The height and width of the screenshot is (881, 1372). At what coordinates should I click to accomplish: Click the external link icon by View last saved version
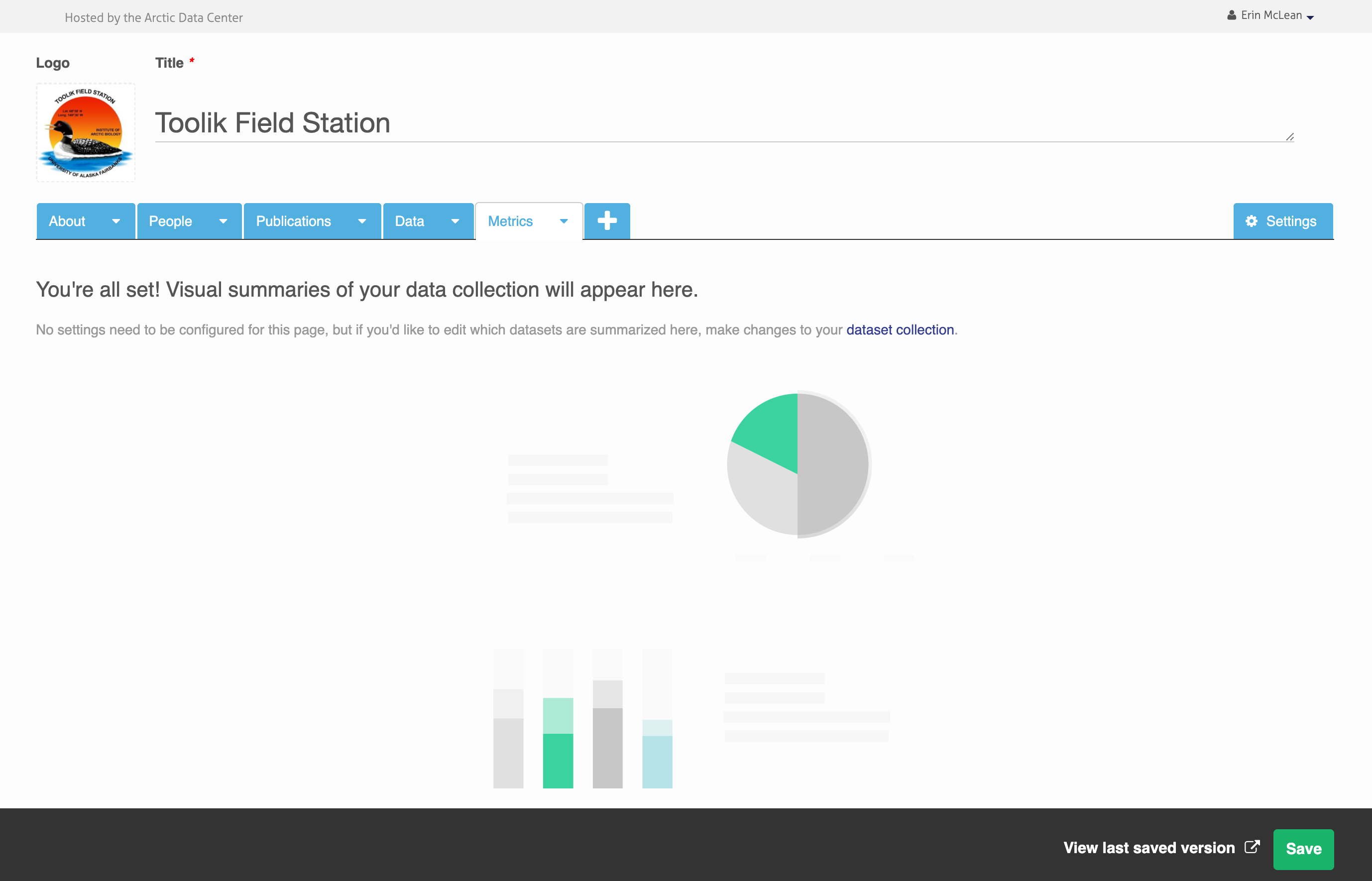pyautogui.click(x=1252, y=847)
